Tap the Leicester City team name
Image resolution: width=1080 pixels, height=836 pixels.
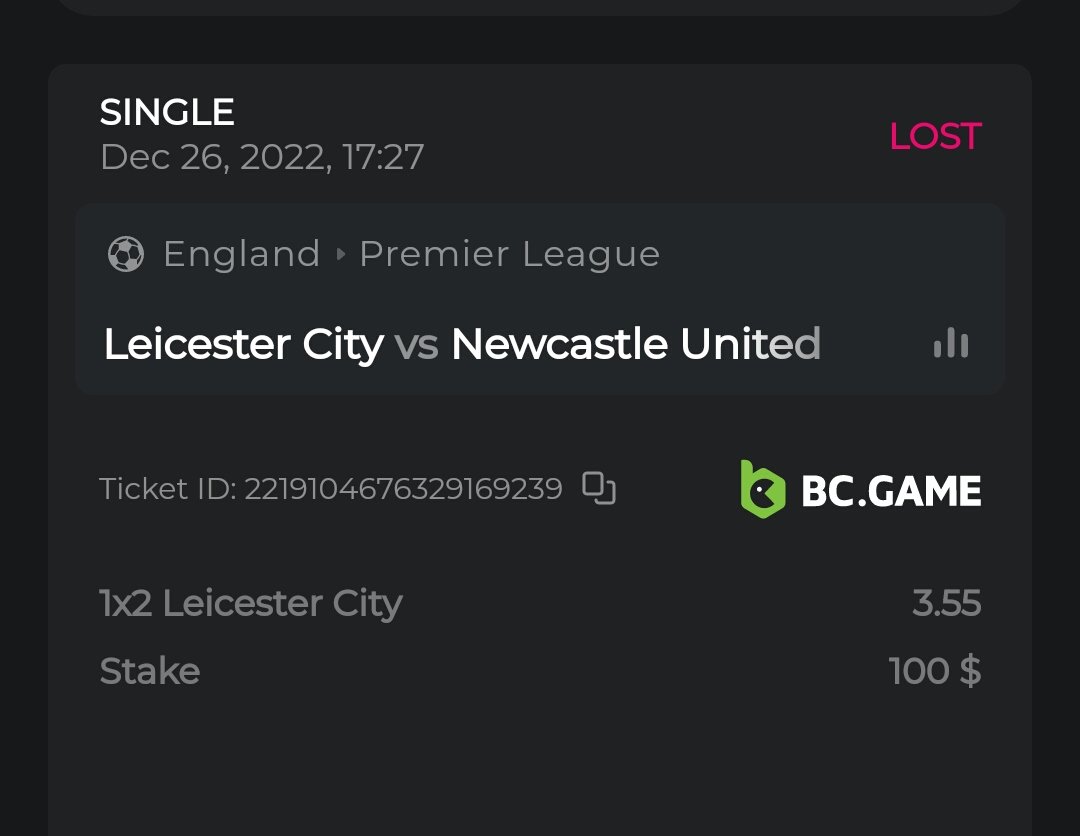pyautogui.click(x=243, y=344)
